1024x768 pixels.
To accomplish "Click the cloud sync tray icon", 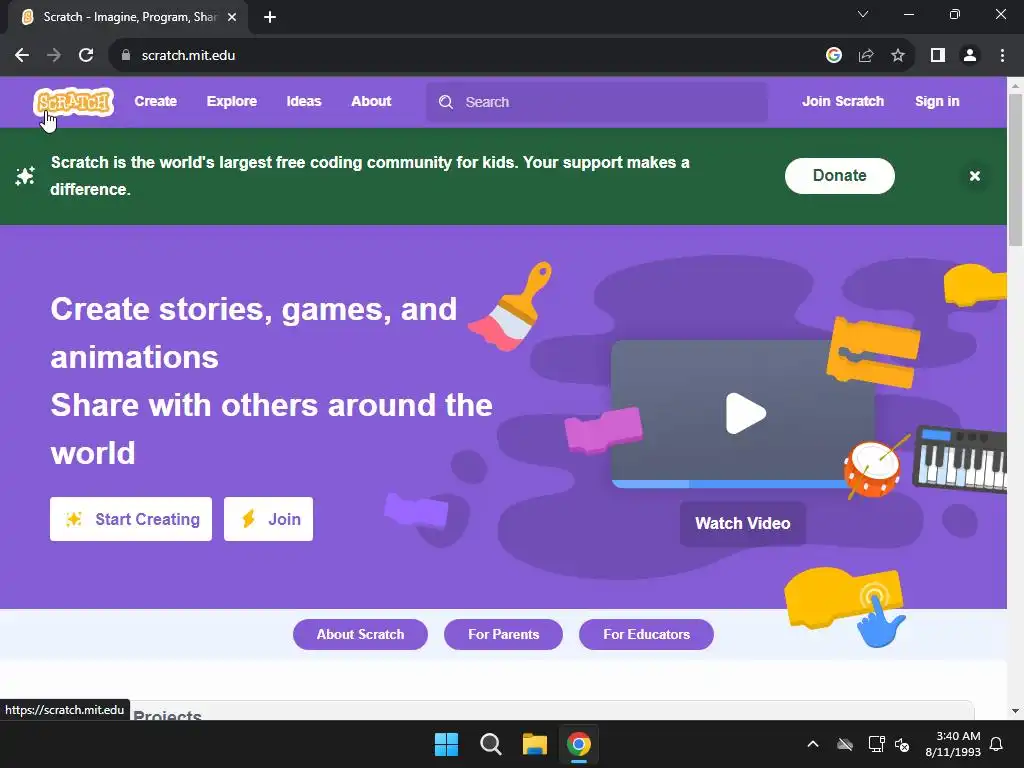I will tap(845, 744).
